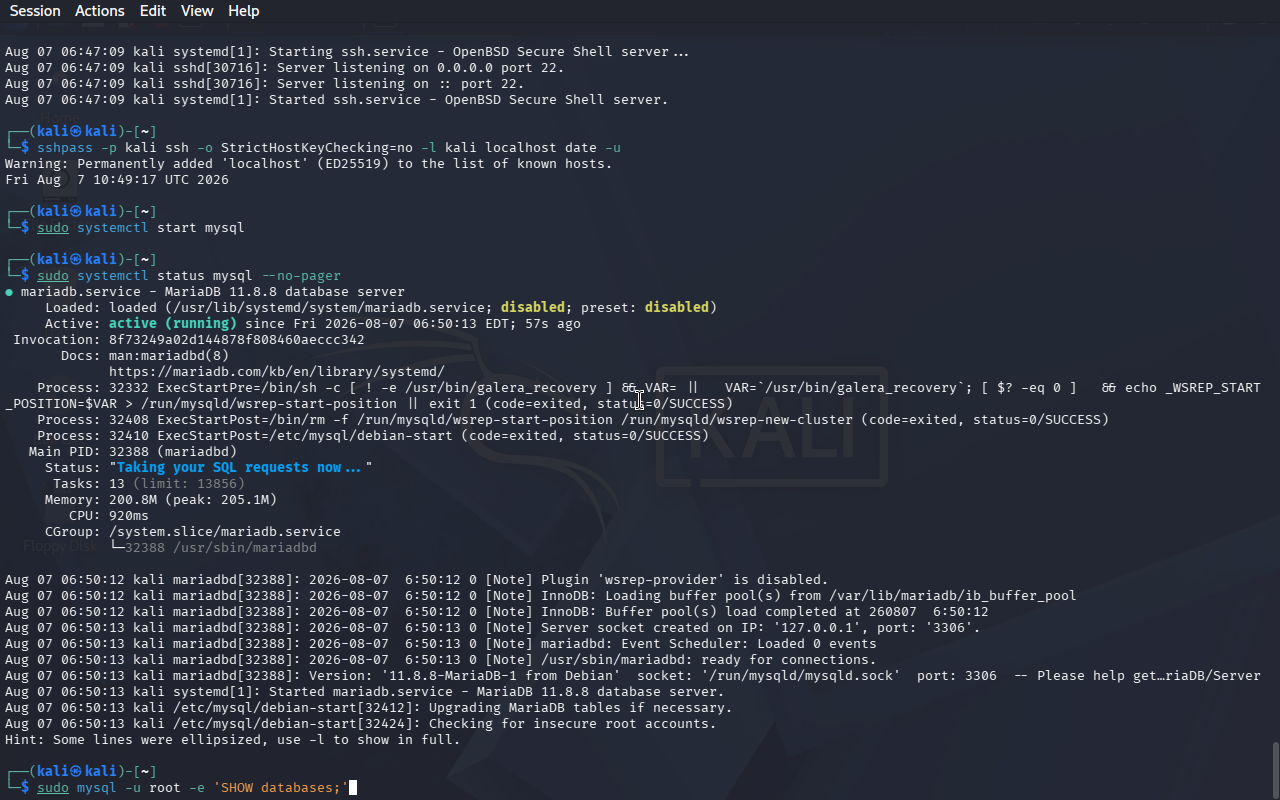Click the 'man:mariadbd(8)' docs text
This screenshot has width=1280, height=800.
tap(169, 356)
